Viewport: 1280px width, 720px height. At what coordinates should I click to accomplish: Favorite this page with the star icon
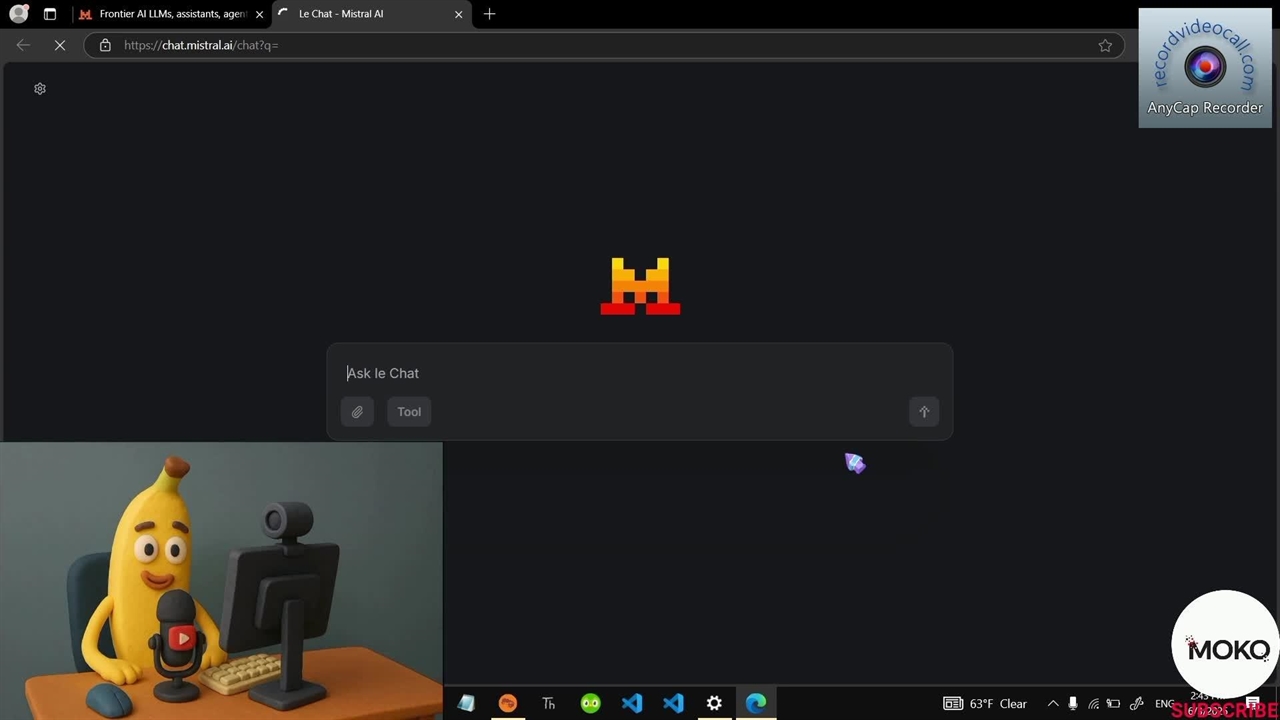pos(1105,45)
